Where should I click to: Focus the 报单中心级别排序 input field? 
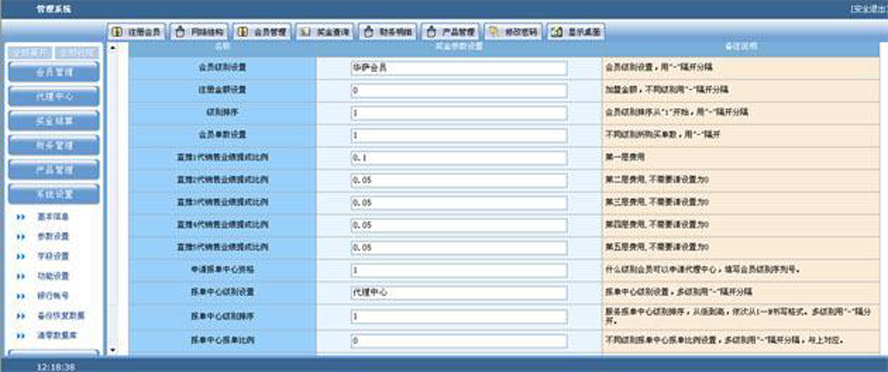pyautogui.click(x=459, y=317)
